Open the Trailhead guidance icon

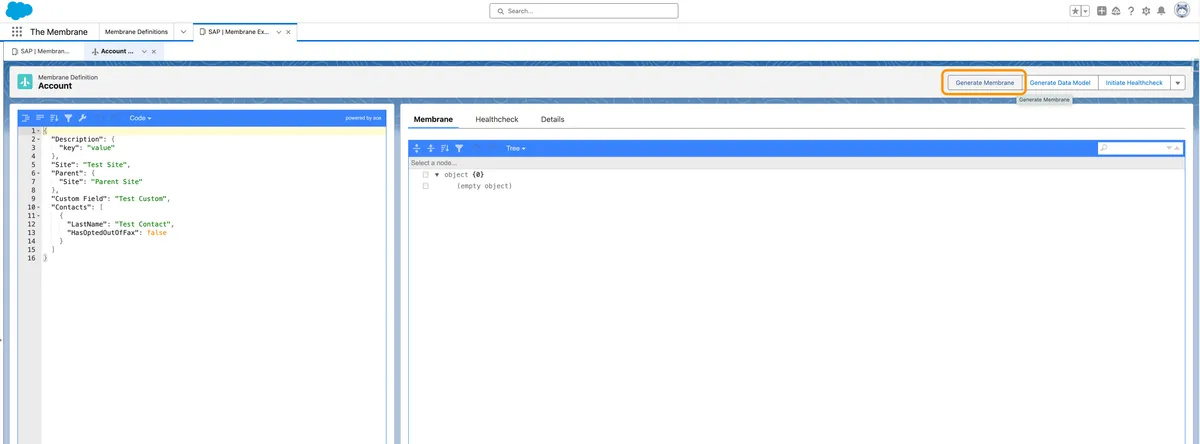click(x=1115, y=11)
